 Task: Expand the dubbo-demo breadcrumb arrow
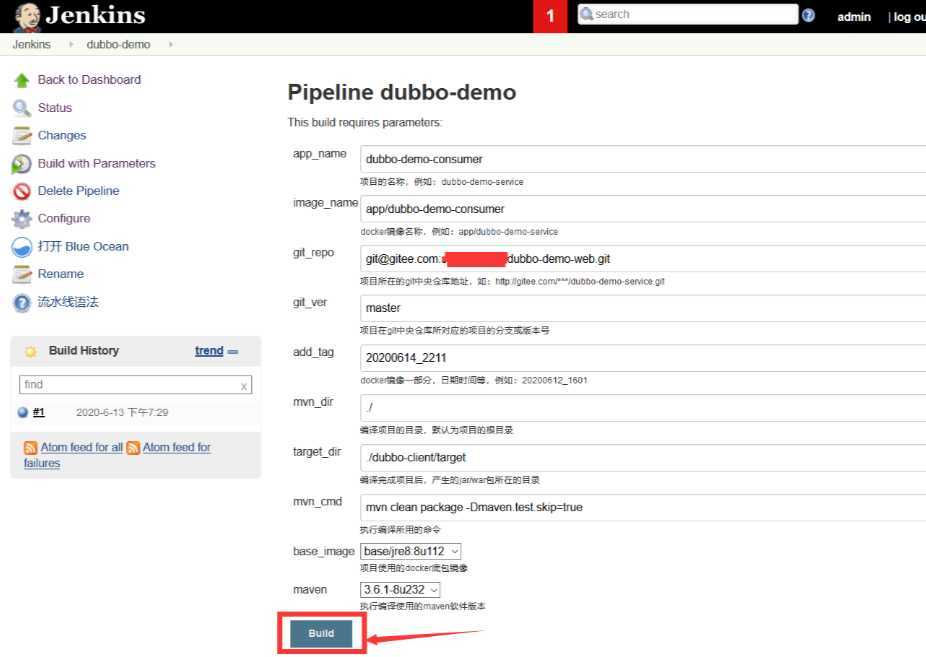(x=171, y=44)
